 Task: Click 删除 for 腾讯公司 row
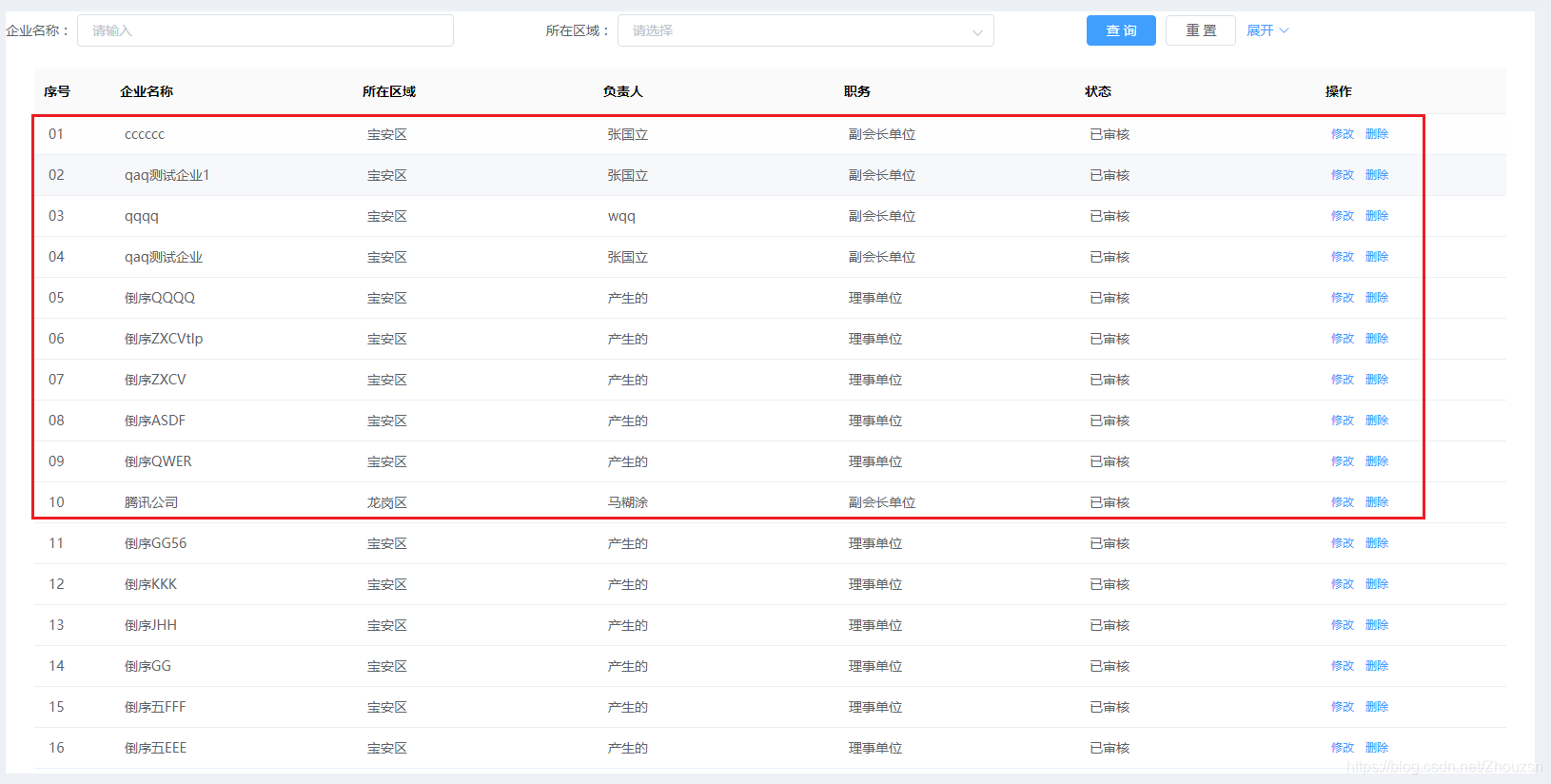point(1377,502)
